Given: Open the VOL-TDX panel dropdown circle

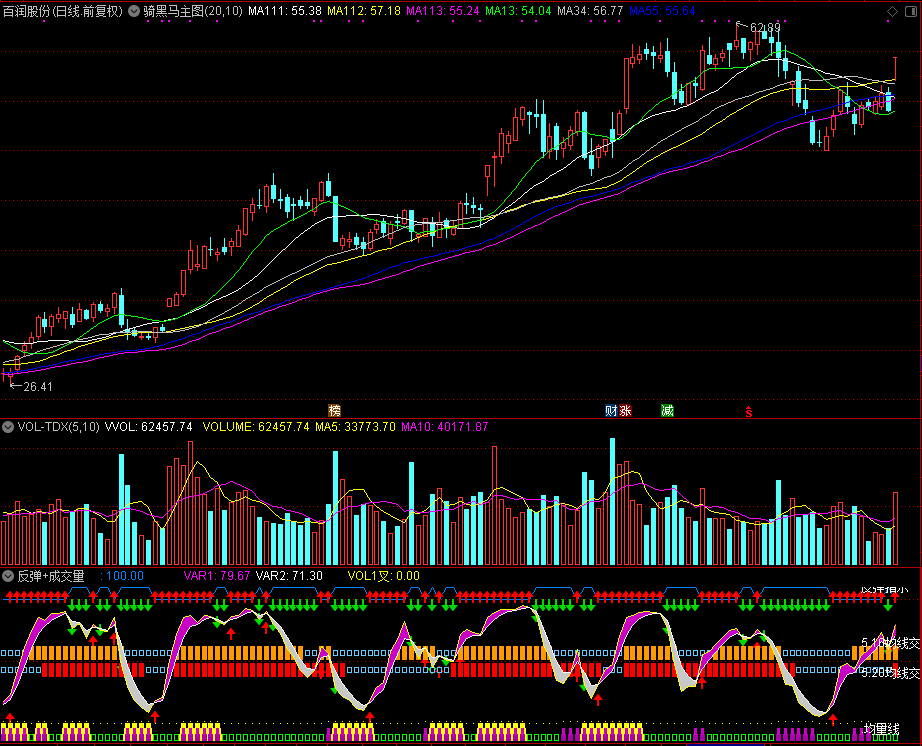Looking at the screenshot, I should [8, 427].
